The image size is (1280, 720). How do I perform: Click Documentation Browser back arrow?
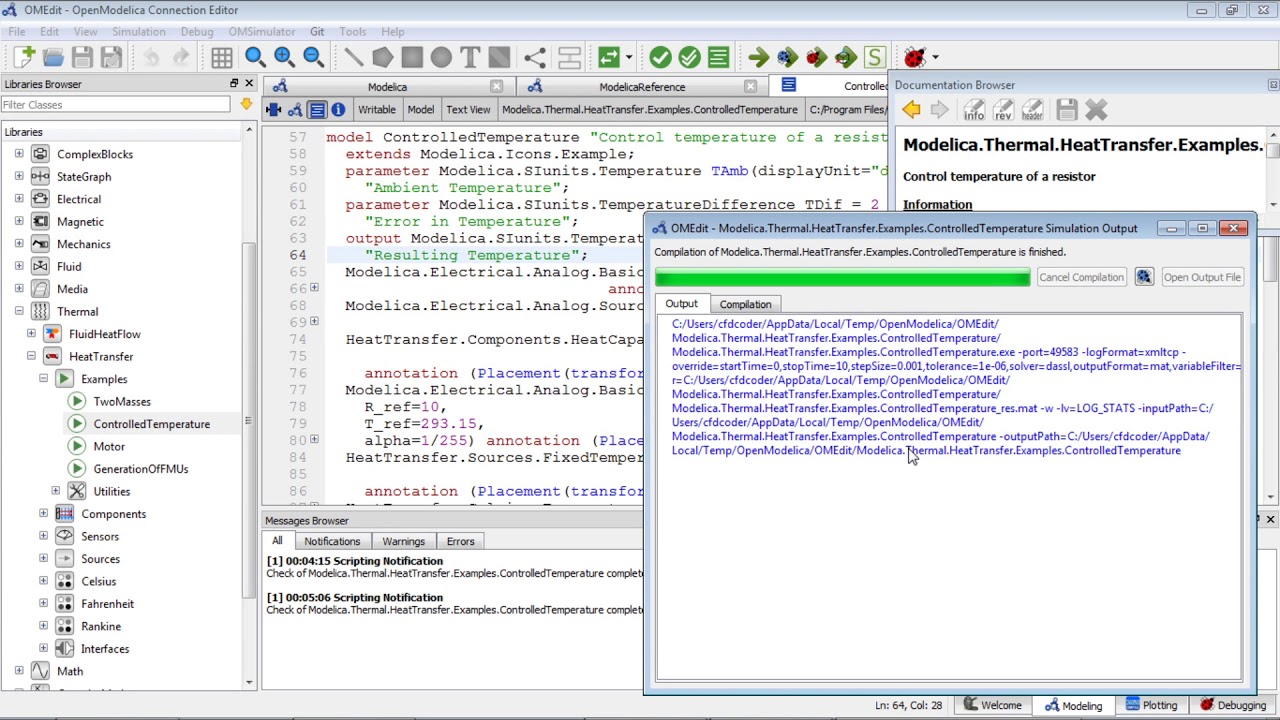click(x=911, y=110)
